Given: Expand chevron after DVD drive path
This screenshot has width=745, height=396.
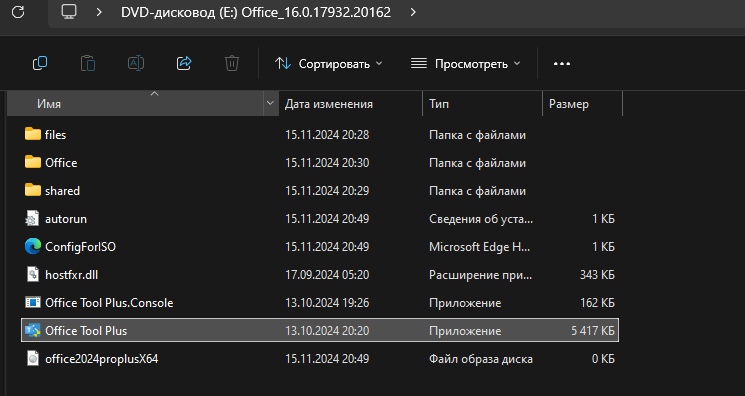Looking at the screenshot, I should pos(413,12).
